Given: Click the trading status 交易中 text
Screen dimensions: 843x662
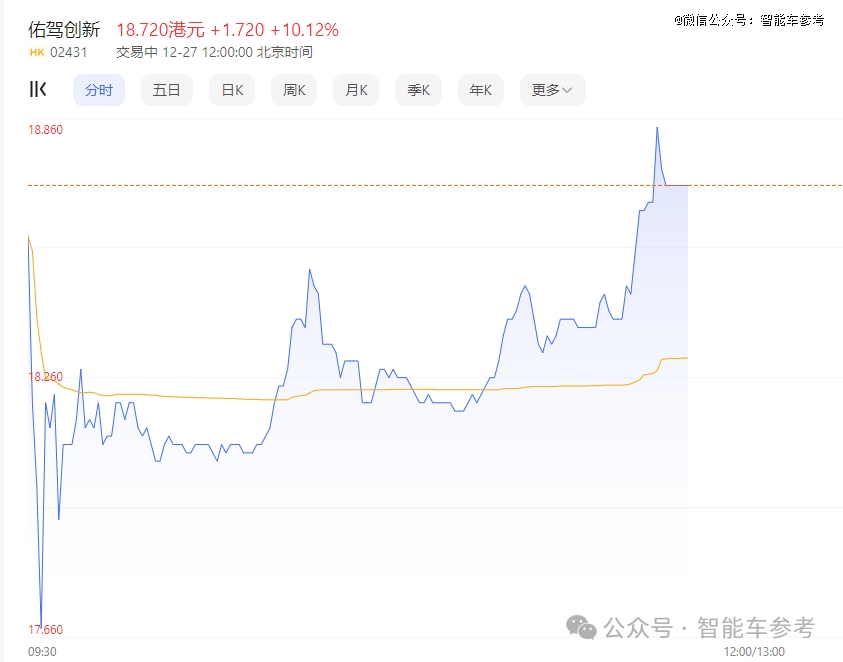Looking at the screenshot, I should tap(137, 52).
